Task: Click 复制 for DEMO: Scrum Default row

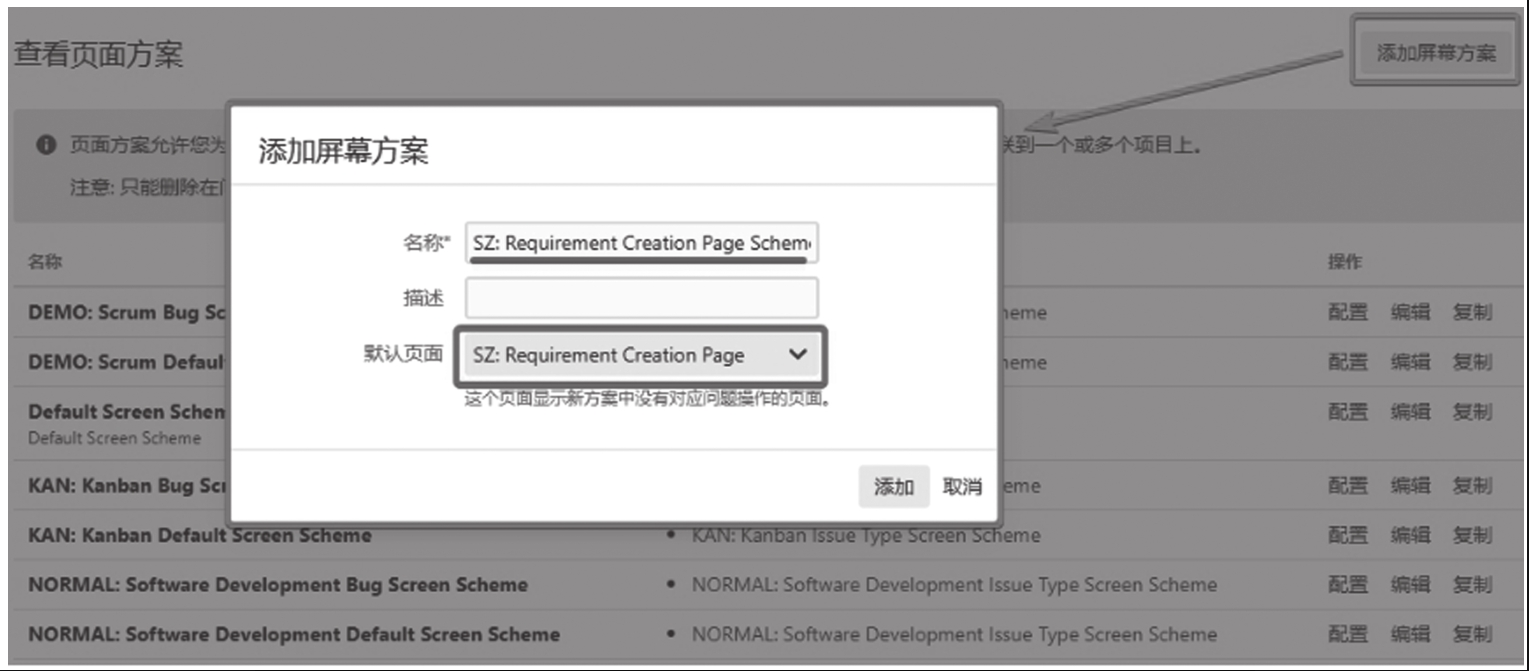Action: tap(1472, 362)
